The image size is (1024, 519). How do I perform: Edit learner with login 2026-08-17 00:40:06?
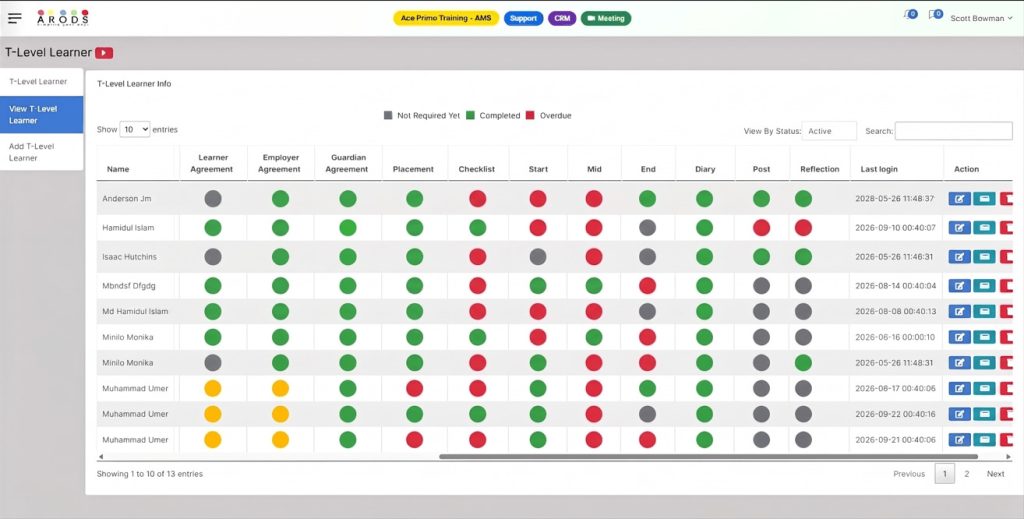click(959, 388)
